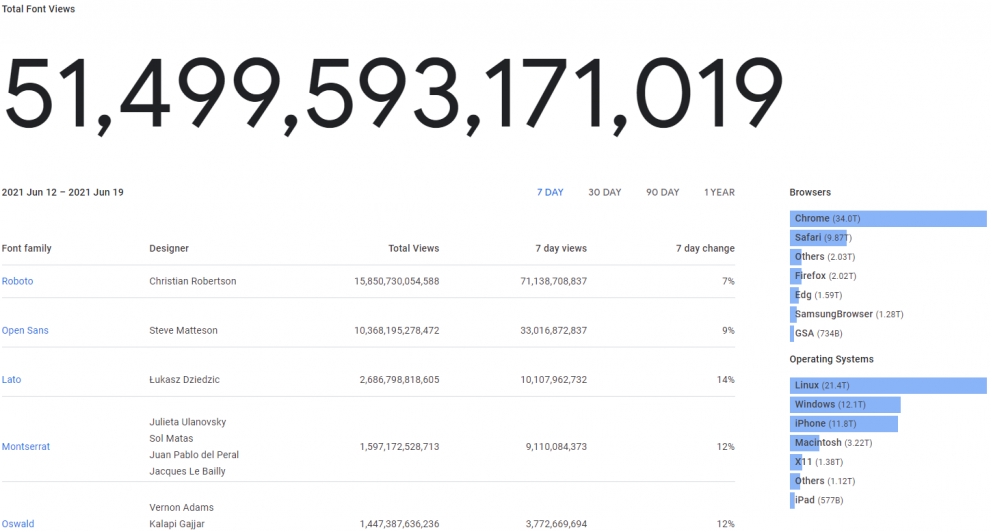Viewport: 991px width, 532px height.
Task: Click the Browsers section heading
Action: pos(810,192)
